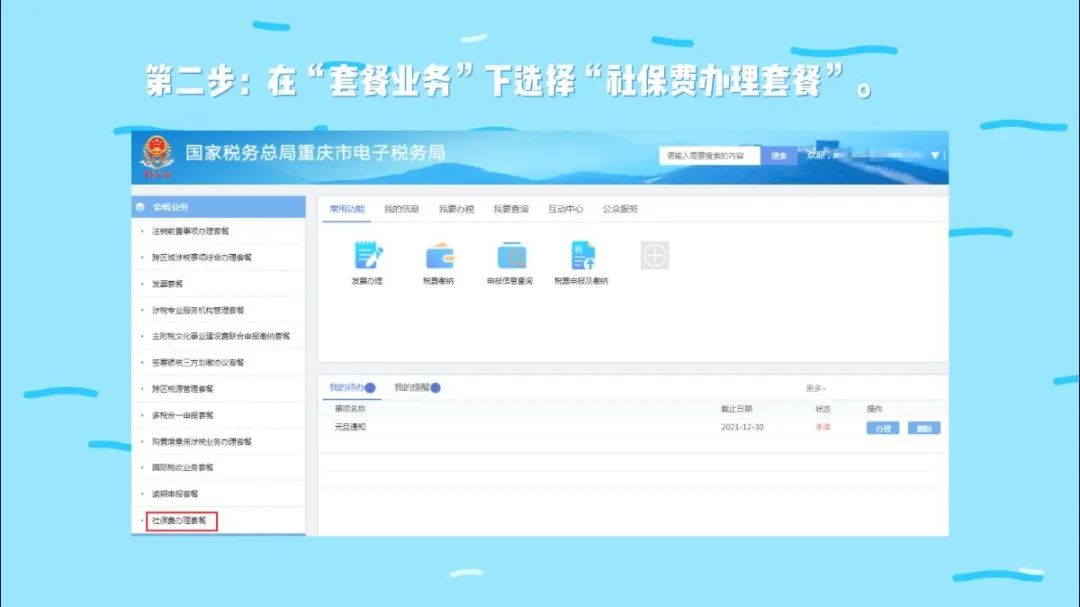Image resolution: width=1080 pixels, height=607 pixels.
Task: Open the 更多> link
Action: (816, 389)
